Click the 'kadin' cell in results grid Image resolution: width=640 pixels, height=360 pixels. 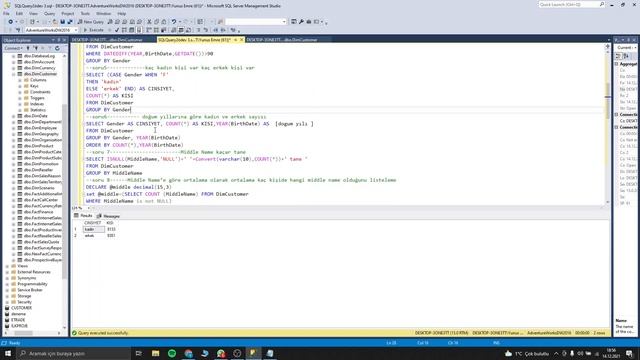(94, 229)
